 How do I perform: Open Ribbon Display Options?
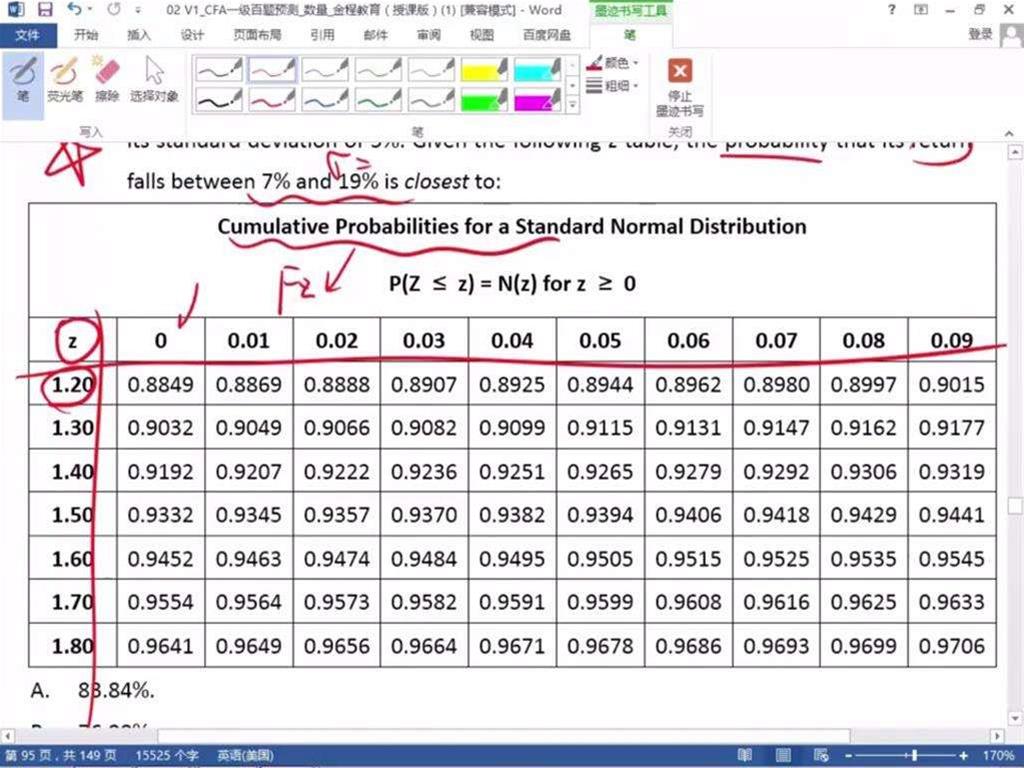[921, 10]
